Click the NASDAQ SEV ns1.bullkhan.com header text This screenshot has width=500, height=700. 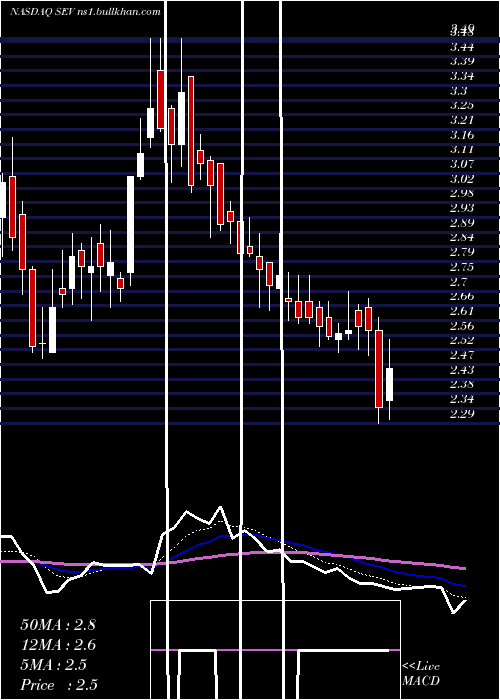[x=85, y=12]
